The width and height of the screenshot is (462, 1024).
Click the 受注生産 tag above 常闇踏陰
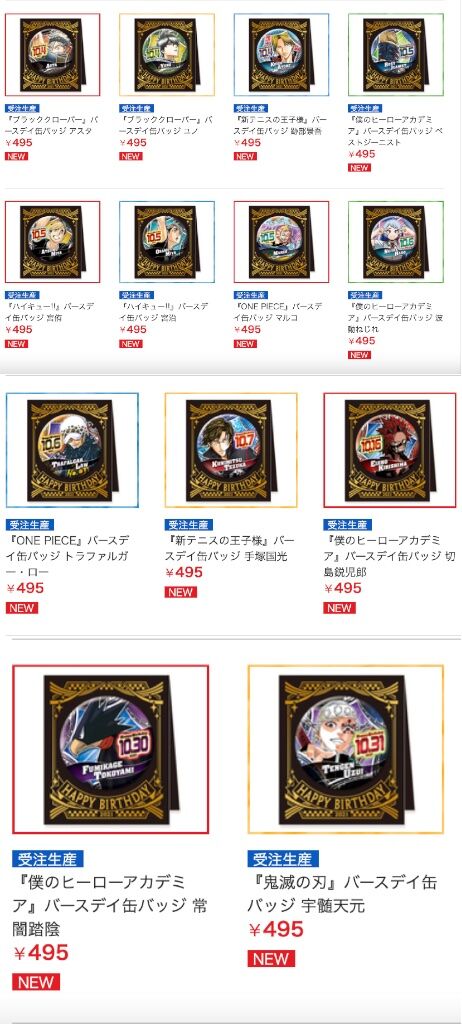48,858
